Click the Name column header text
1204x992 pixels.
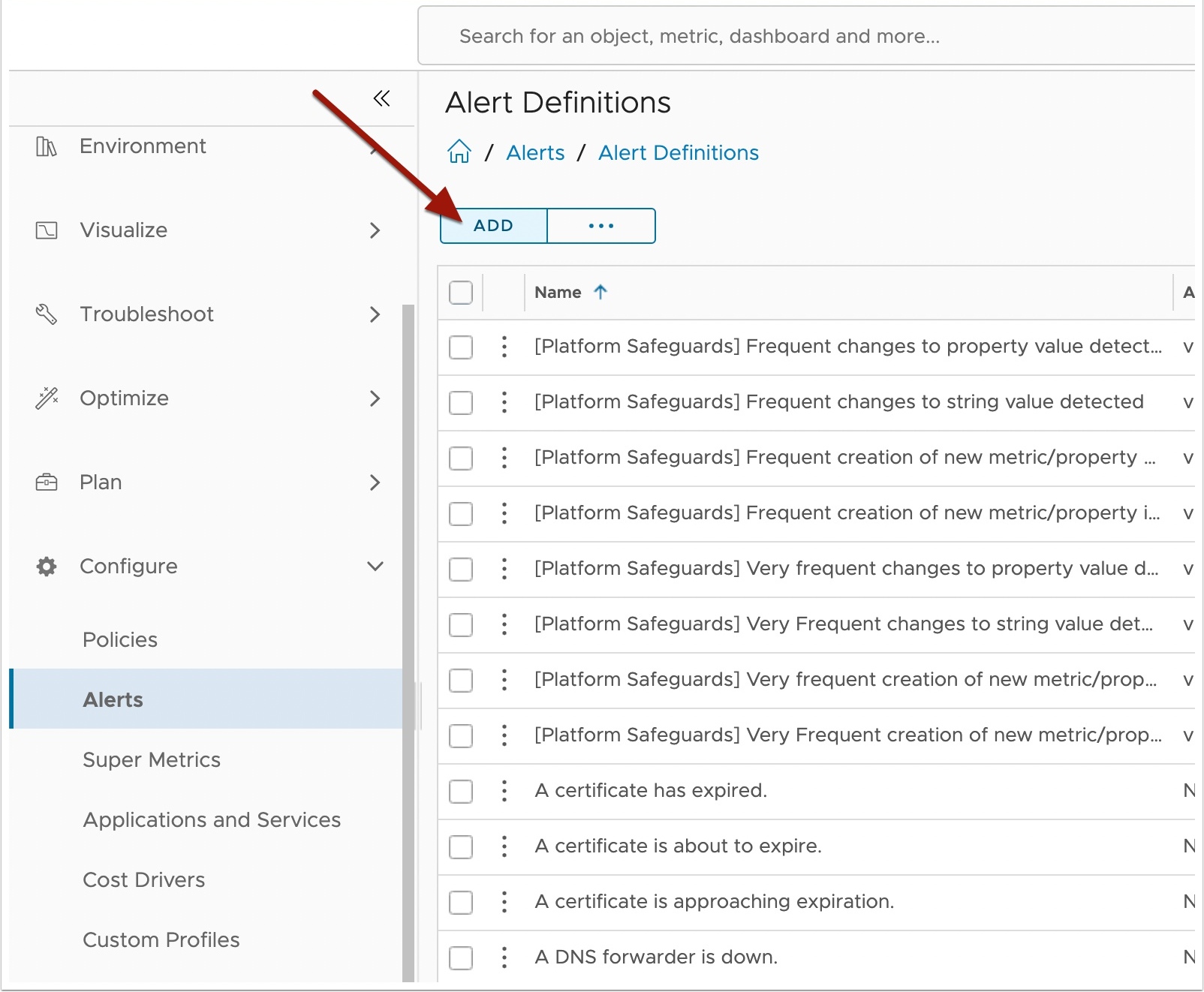(558, 293)
